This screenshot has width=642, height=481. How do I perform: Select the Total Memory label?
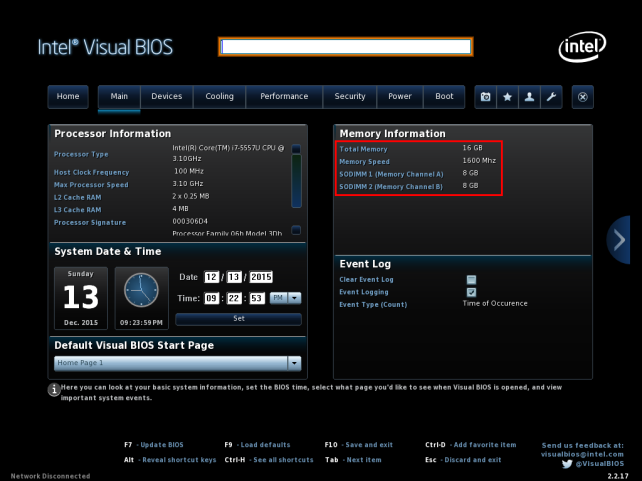point(363,149)
